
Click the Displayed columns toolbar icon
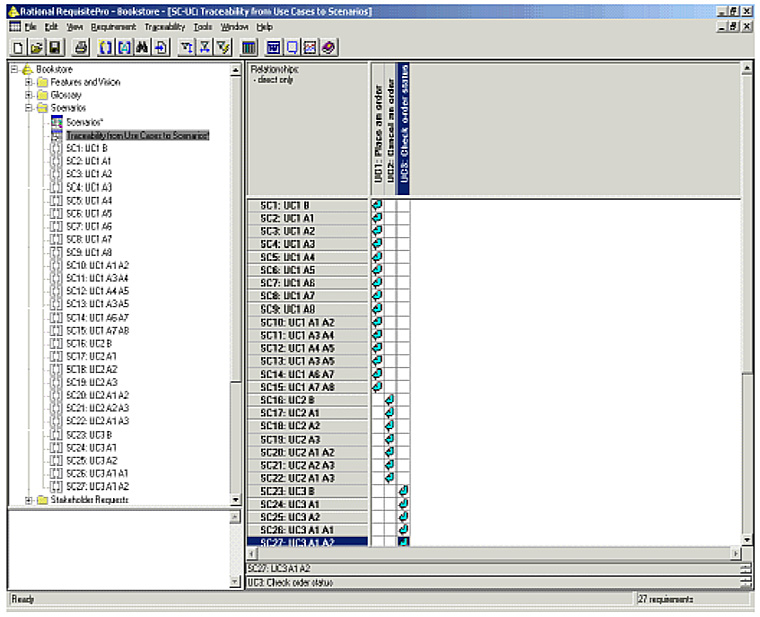249,47
